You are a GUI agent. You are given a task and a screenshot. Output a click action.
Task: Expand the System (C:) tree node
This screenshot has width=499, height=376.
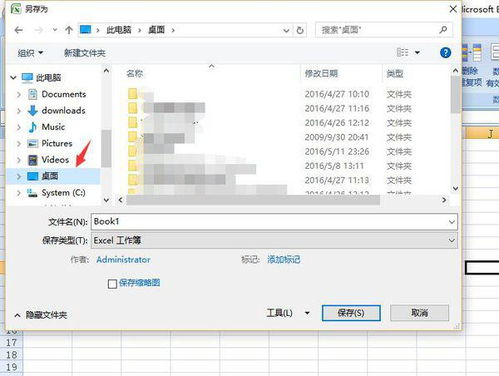point(19,193)
